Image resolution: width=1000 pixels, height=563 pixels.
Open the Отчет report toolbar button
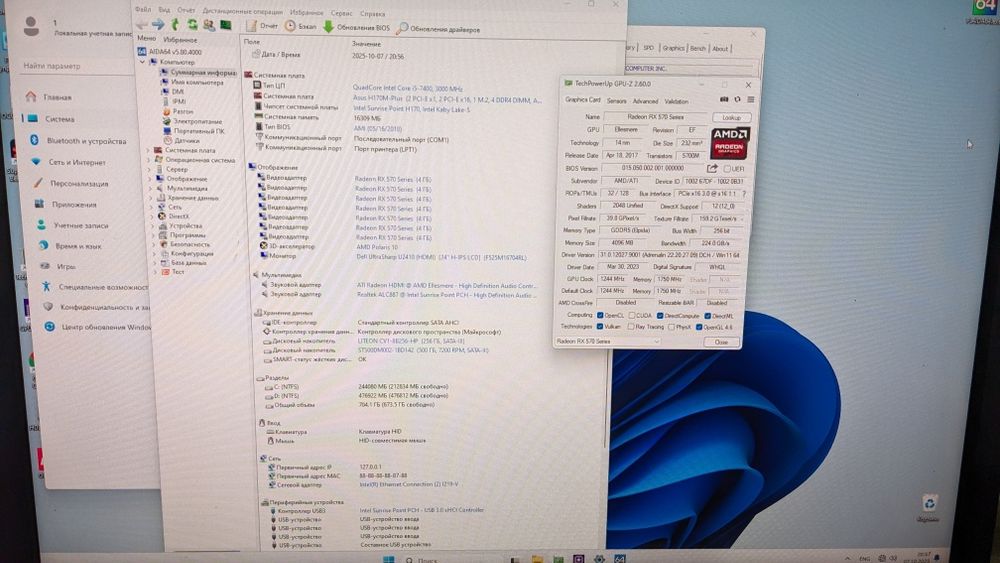(x=262, y=26)
